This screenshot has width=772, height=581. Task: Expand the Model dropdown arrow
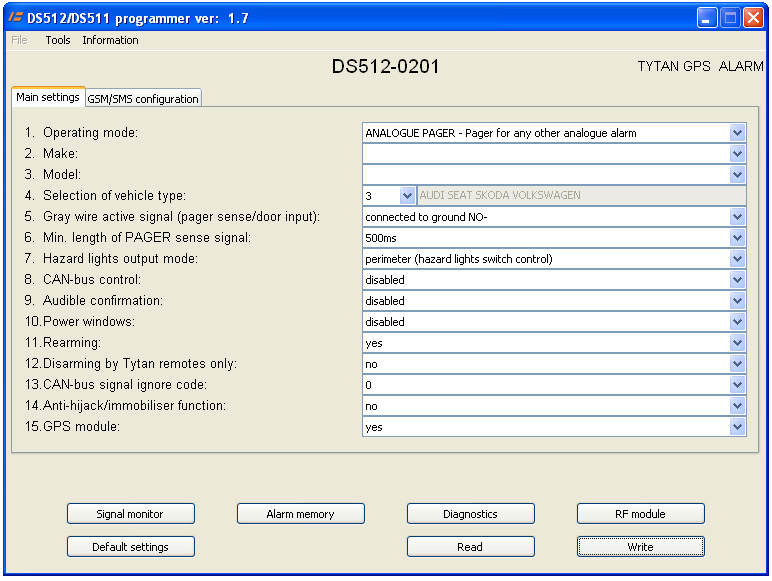(737, 175)
